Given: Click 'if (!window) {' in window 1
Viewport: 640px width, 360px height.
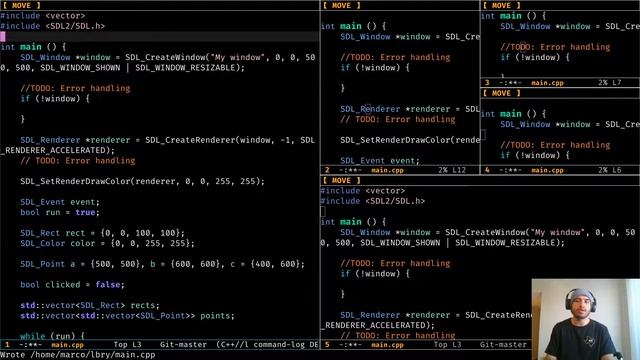Looking at the screenshot, I should point(55,99).
